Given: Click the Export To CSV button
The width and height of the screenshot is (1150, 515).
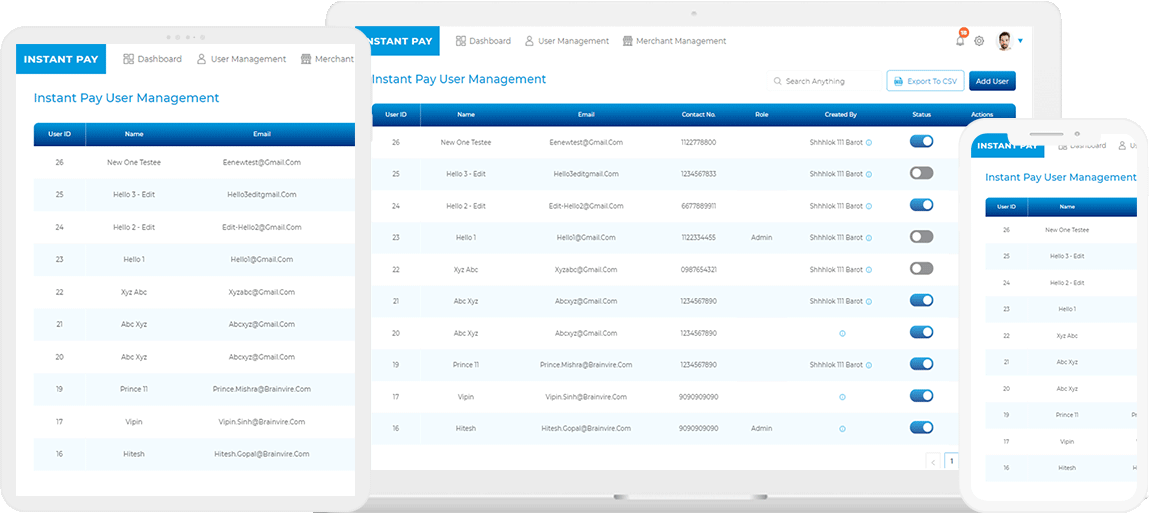Looking at the screenshot, I should [926, 81].
